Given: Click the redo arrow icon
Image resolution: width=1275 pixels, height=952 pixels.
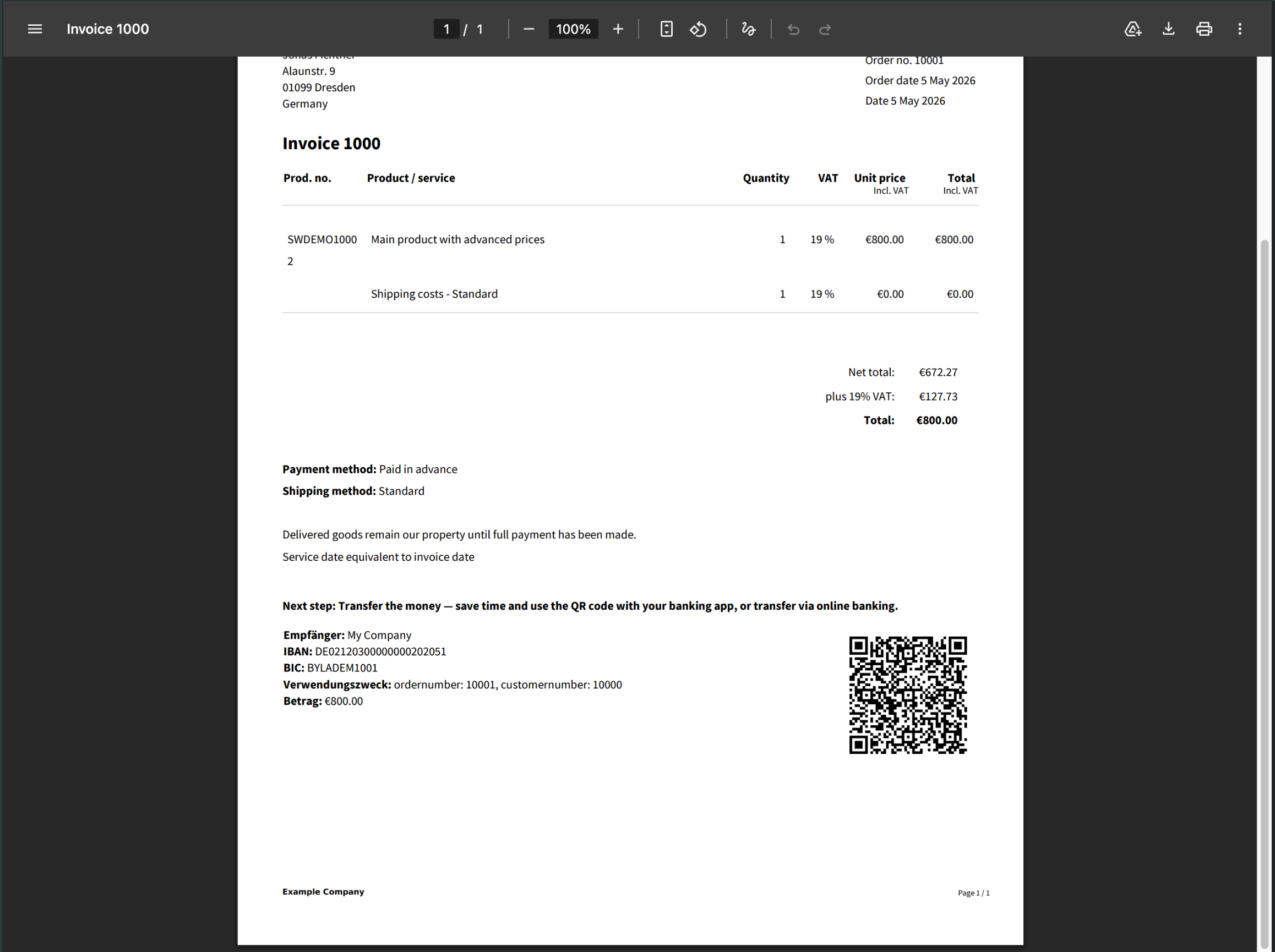Looking at the screenshot, I should (825, 29).
